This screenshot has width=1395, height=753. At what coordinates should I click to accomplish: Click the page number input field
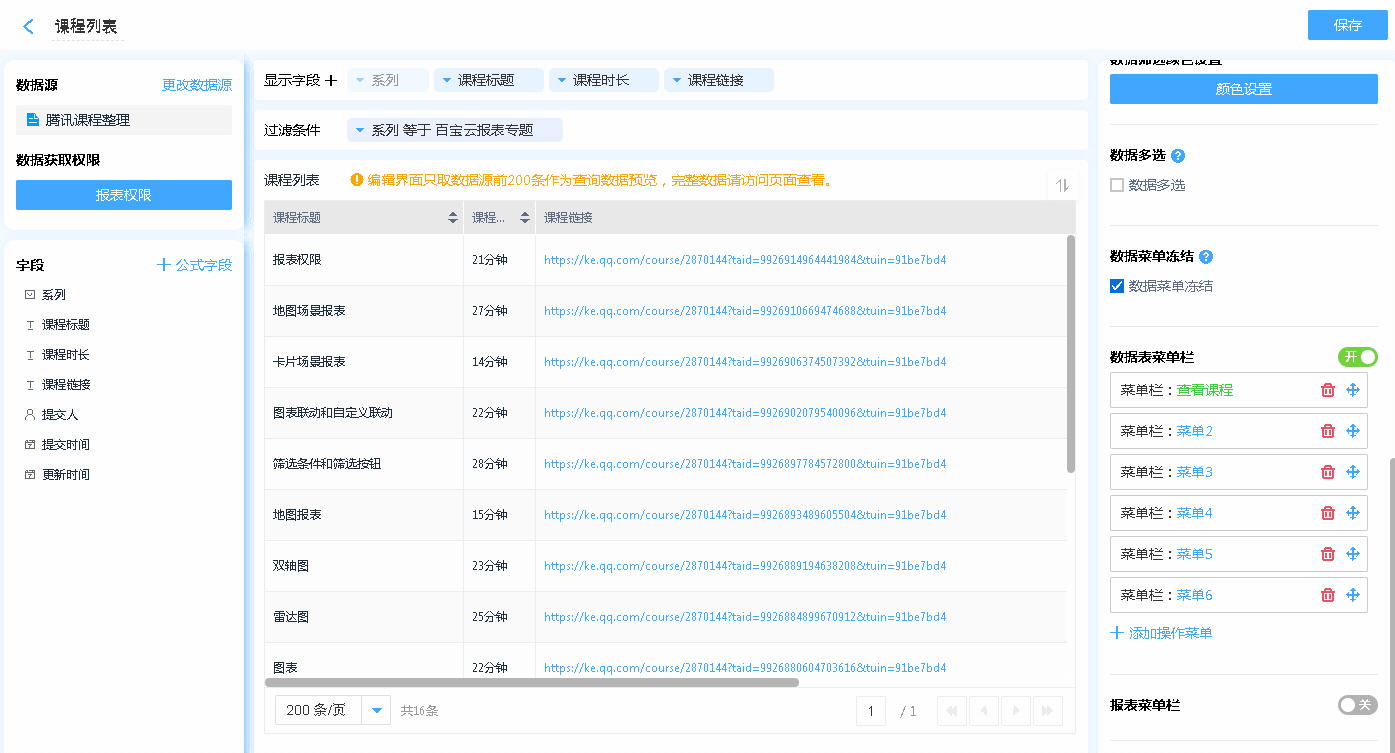(x=871, y=711)
